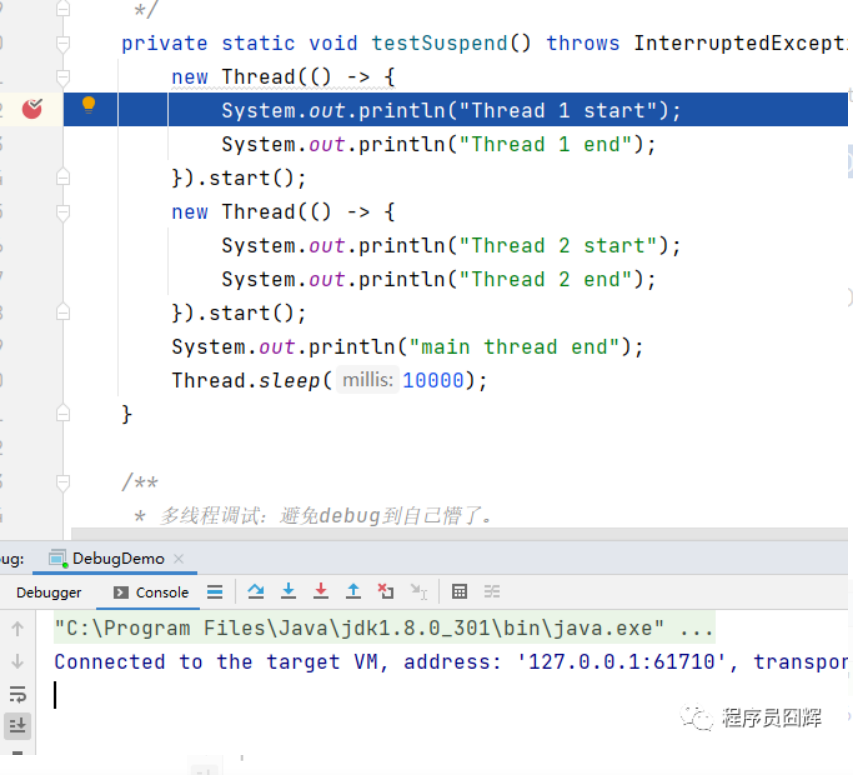Toggle the breakpoint on Thread 1 start line

[x=32, y=109]
